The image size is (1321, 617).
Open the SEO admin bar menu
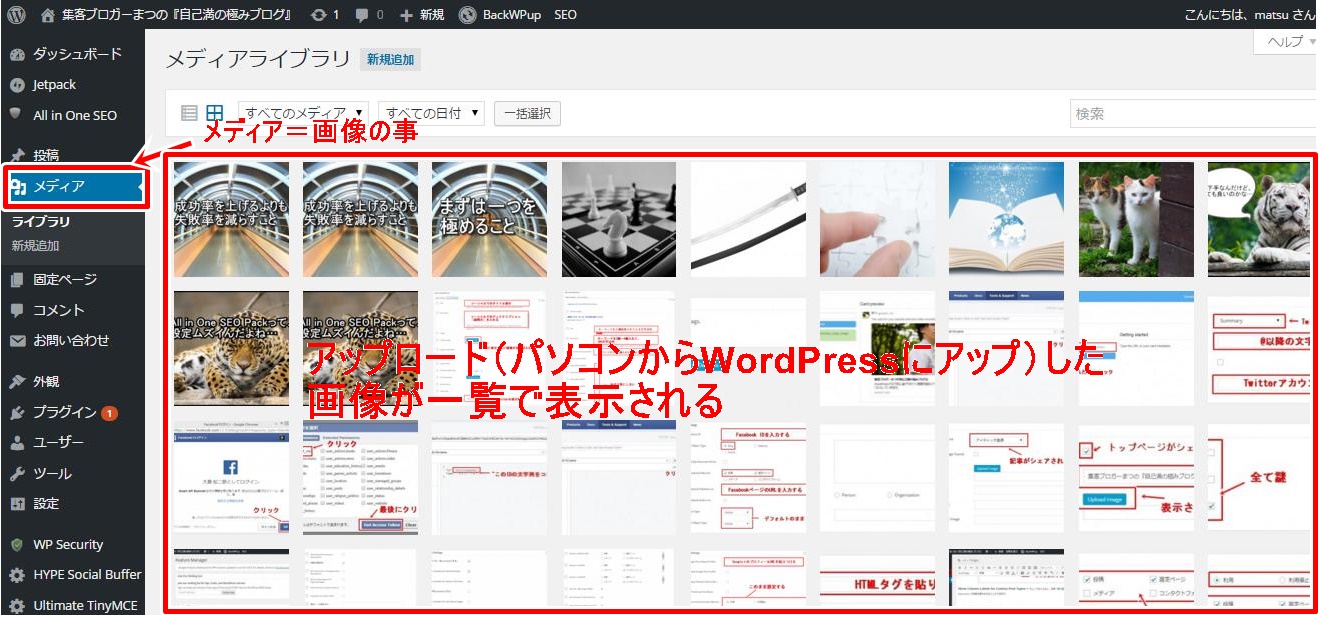pos(565,16)
